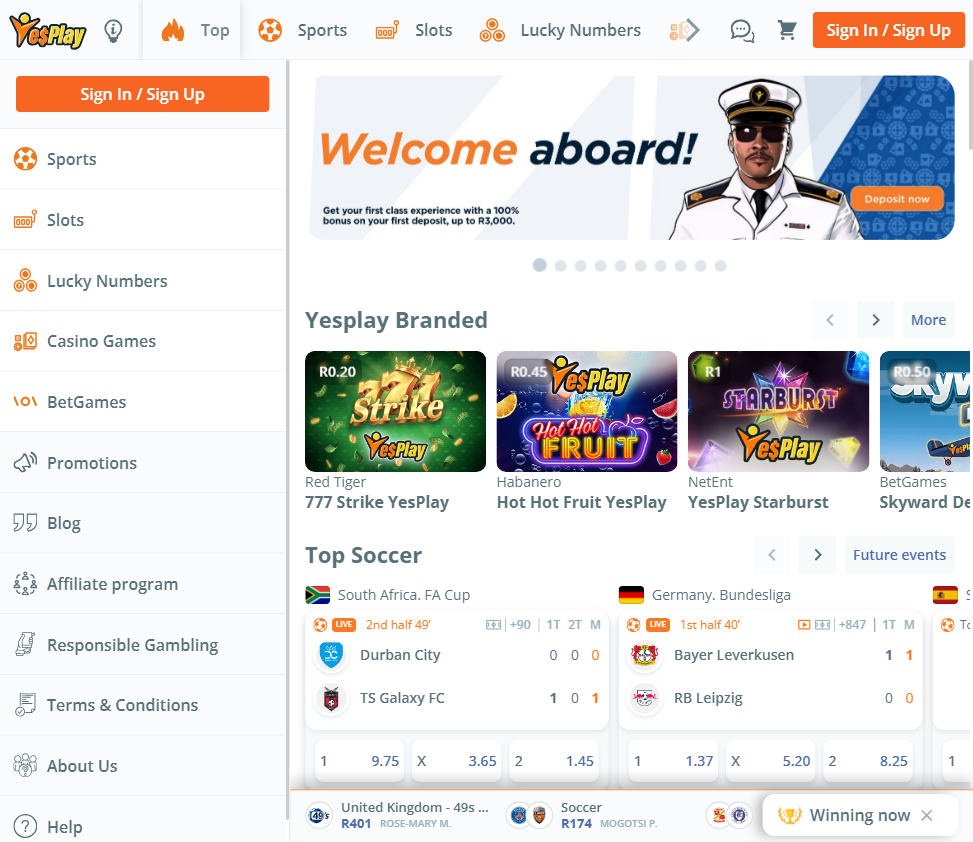
Task: Open the Top tab in header
Action: coord(191,30)
